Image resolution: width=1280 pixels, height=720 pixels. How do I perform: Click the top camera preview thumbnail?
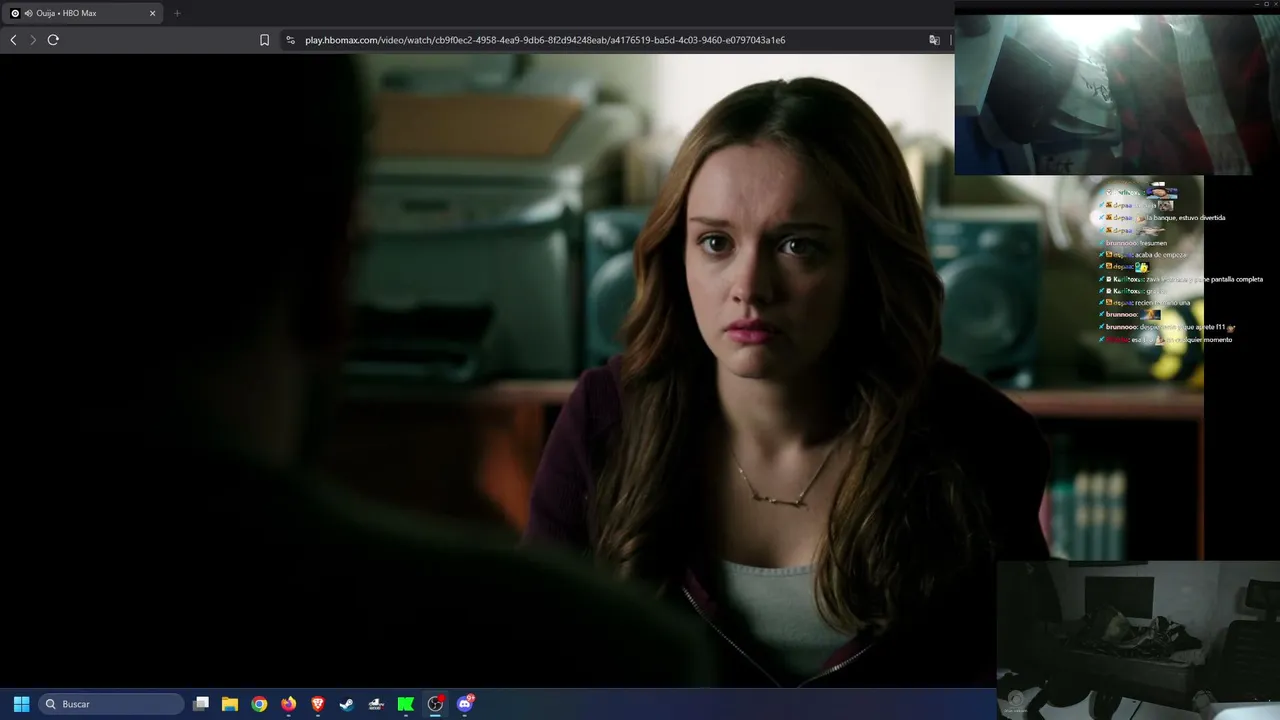(1117, 94)
